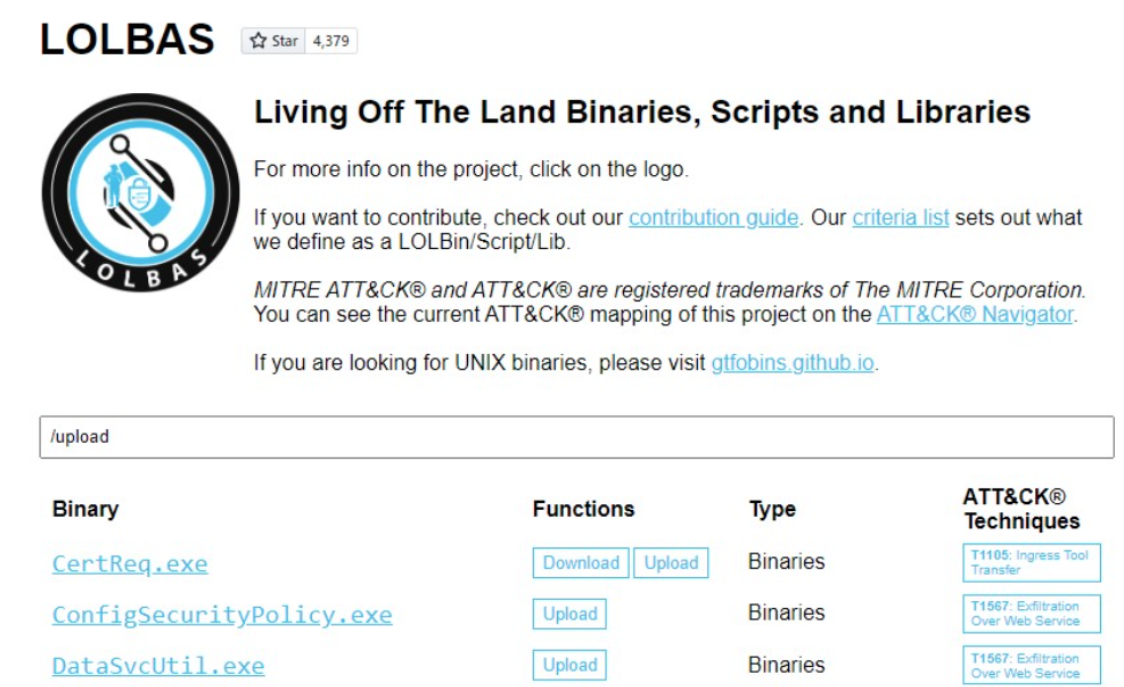Click the T1567 tag for ConfigSecurityPolicy.exe
Image resolution: width=1124 pixels, height=687 pixels.
[x=1031, y=614]
